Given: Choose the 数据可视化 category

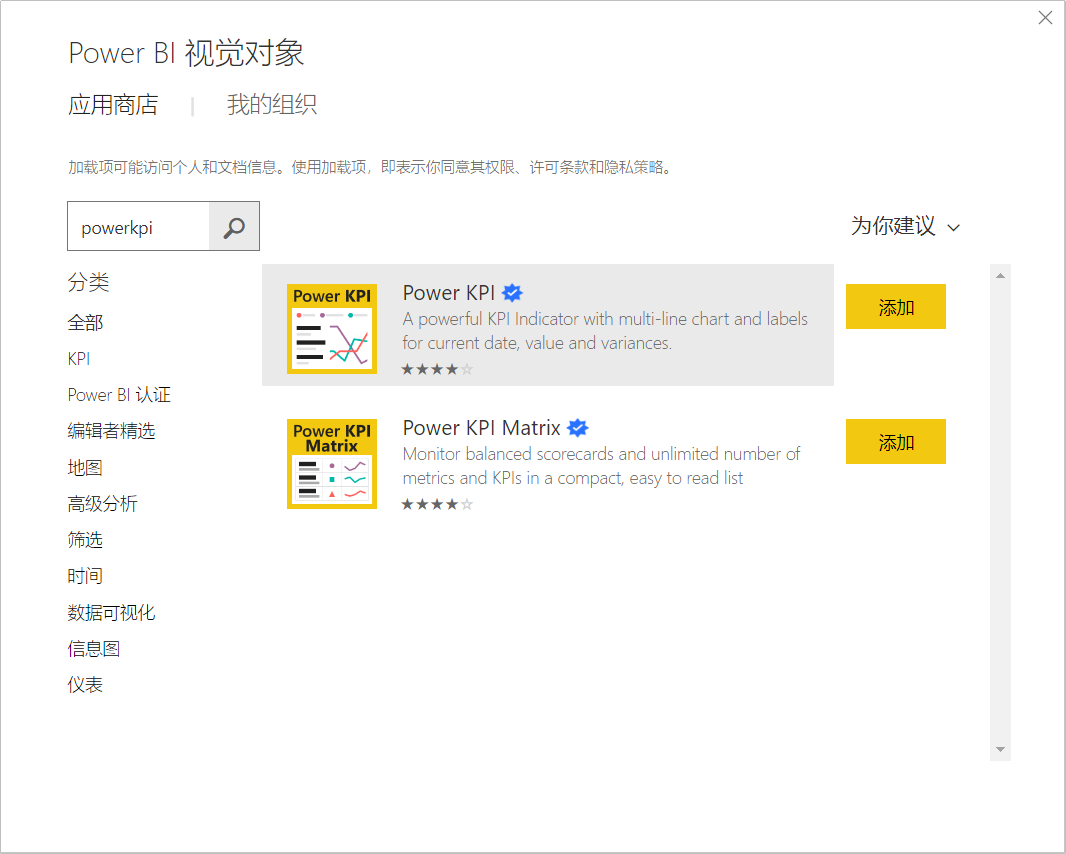Looking at the screenshot, I should pos(111,613).
